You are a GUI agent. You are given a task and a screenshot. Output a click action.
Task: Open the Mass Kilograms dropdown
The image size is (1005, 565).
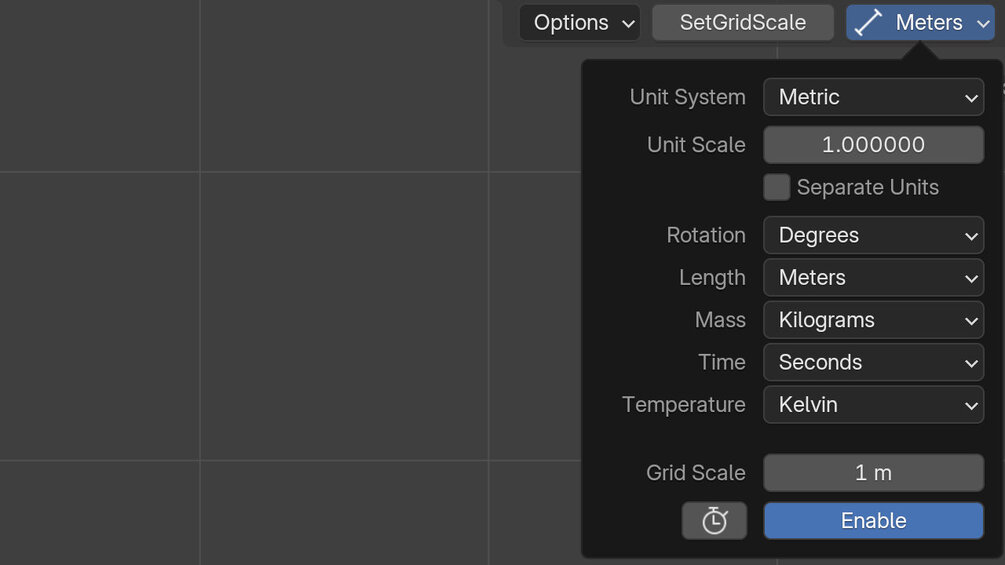[873, 320]
